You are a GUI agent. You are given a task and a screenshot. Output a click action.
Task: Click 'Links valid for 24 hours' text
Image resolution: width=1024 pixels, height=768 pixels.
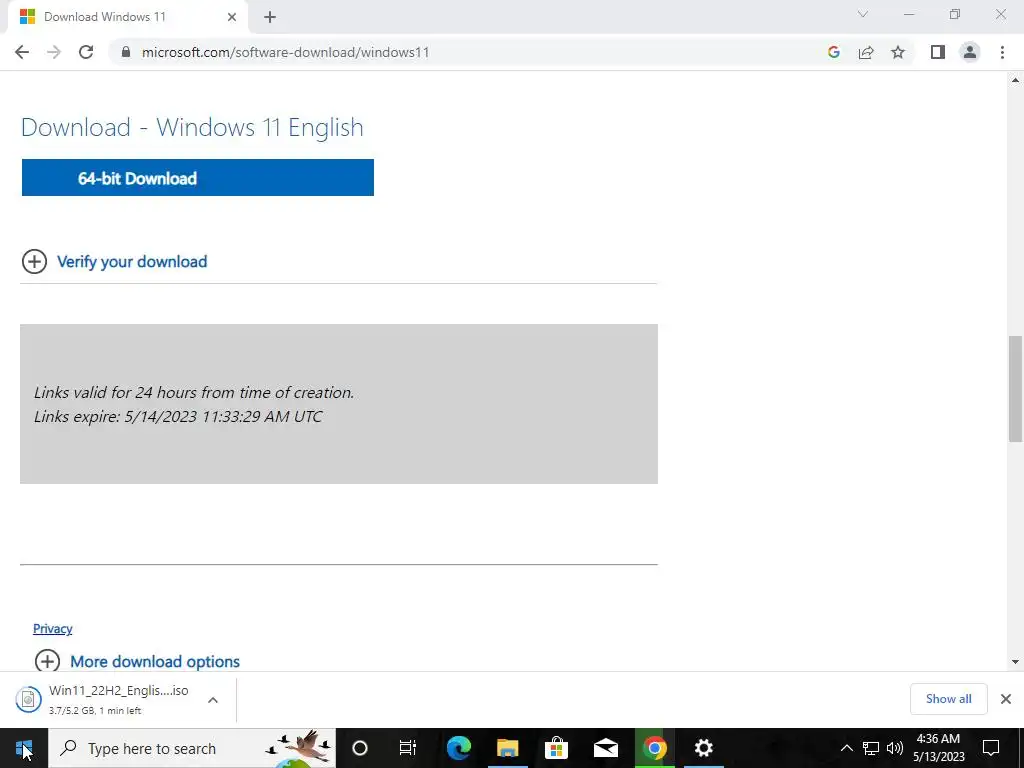pos(194,392)
